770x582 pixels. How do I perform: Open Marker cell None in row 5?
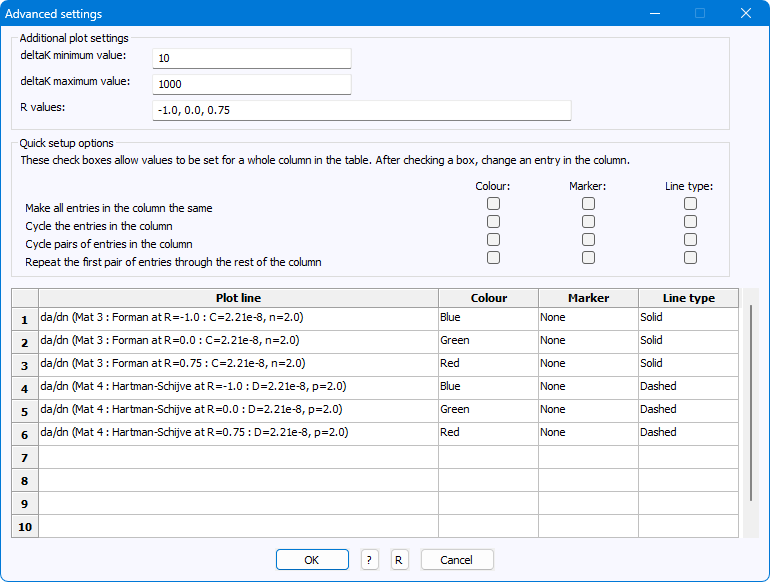tap(588, 411)
